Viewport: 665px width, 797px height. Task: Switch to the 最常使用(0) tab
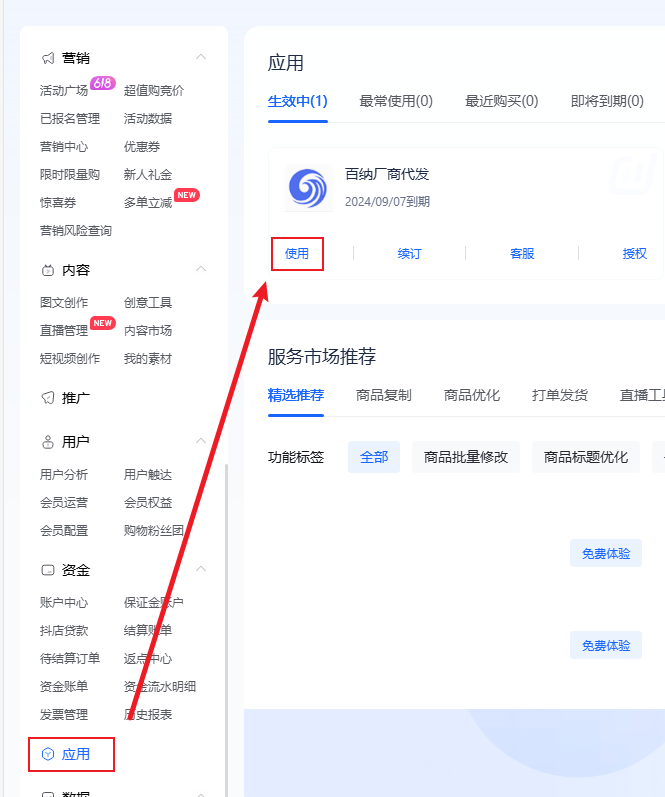pyautogui.click(x=396, y=101)
